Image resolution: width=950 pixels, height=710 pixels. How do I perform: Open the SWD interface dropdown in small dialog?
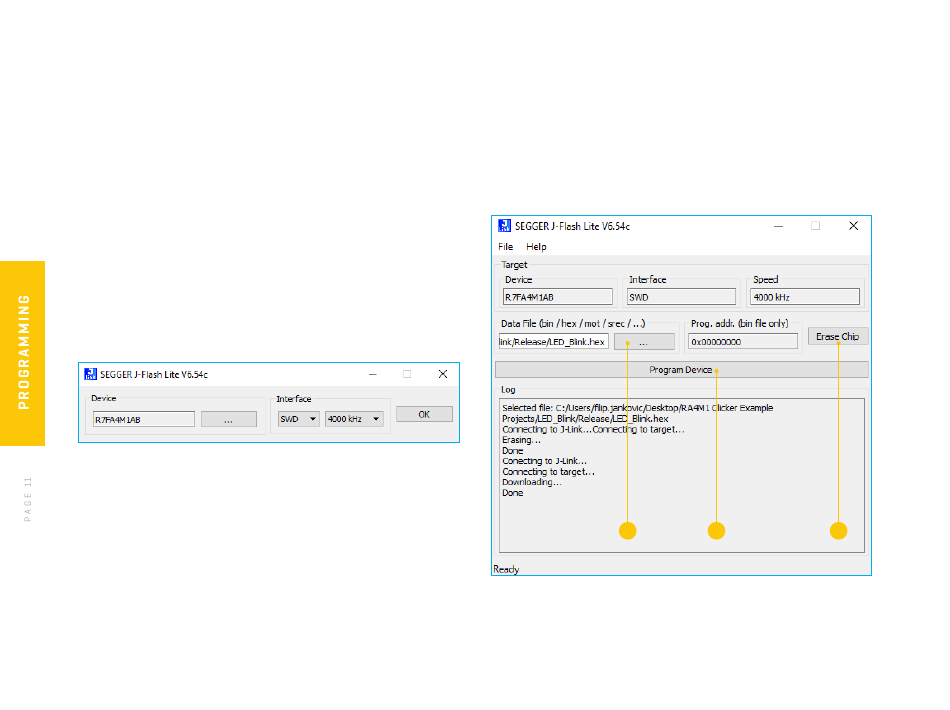[298, 419]
